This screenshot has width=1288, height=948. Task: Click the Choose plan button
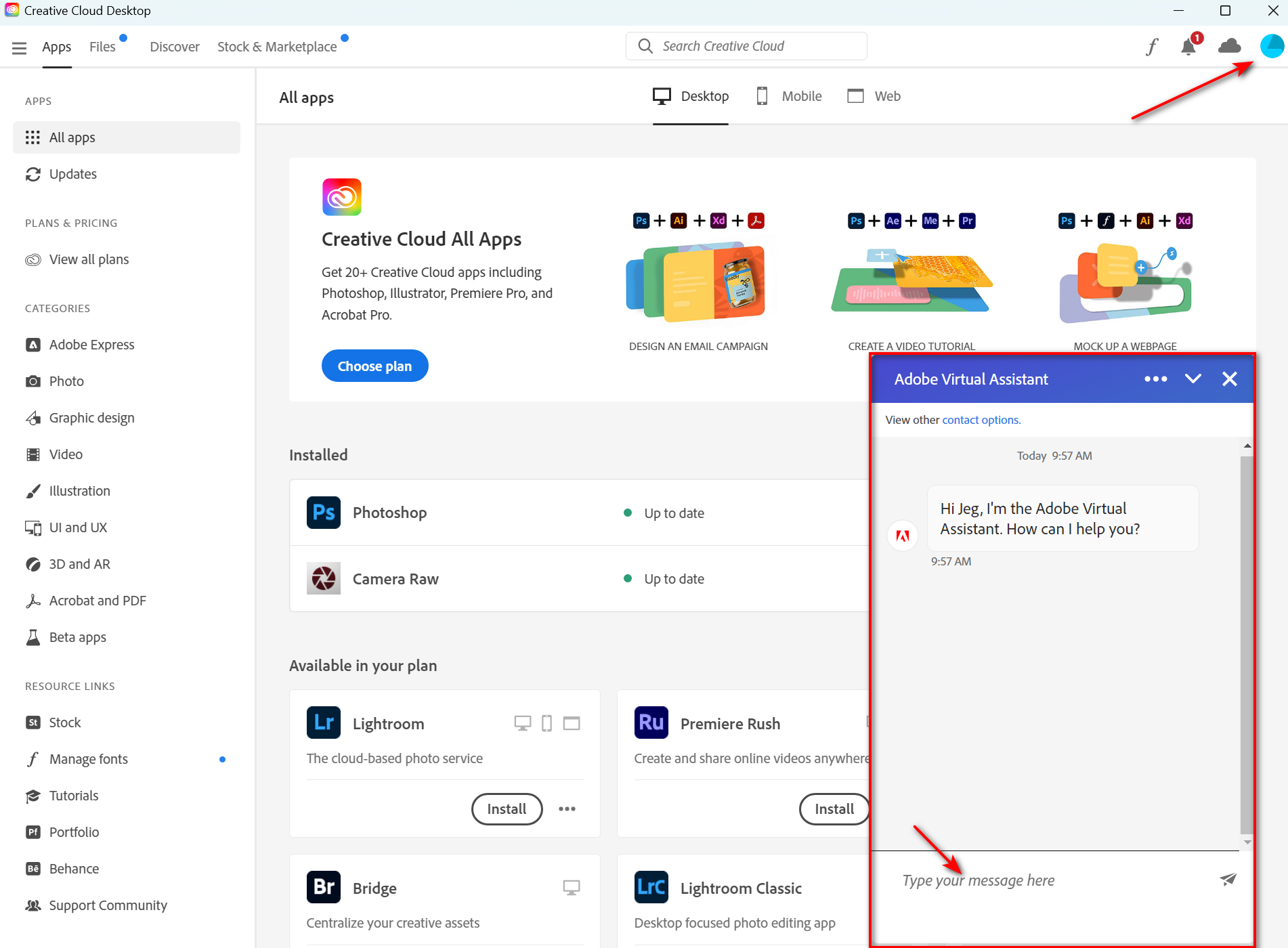point(374,366)
